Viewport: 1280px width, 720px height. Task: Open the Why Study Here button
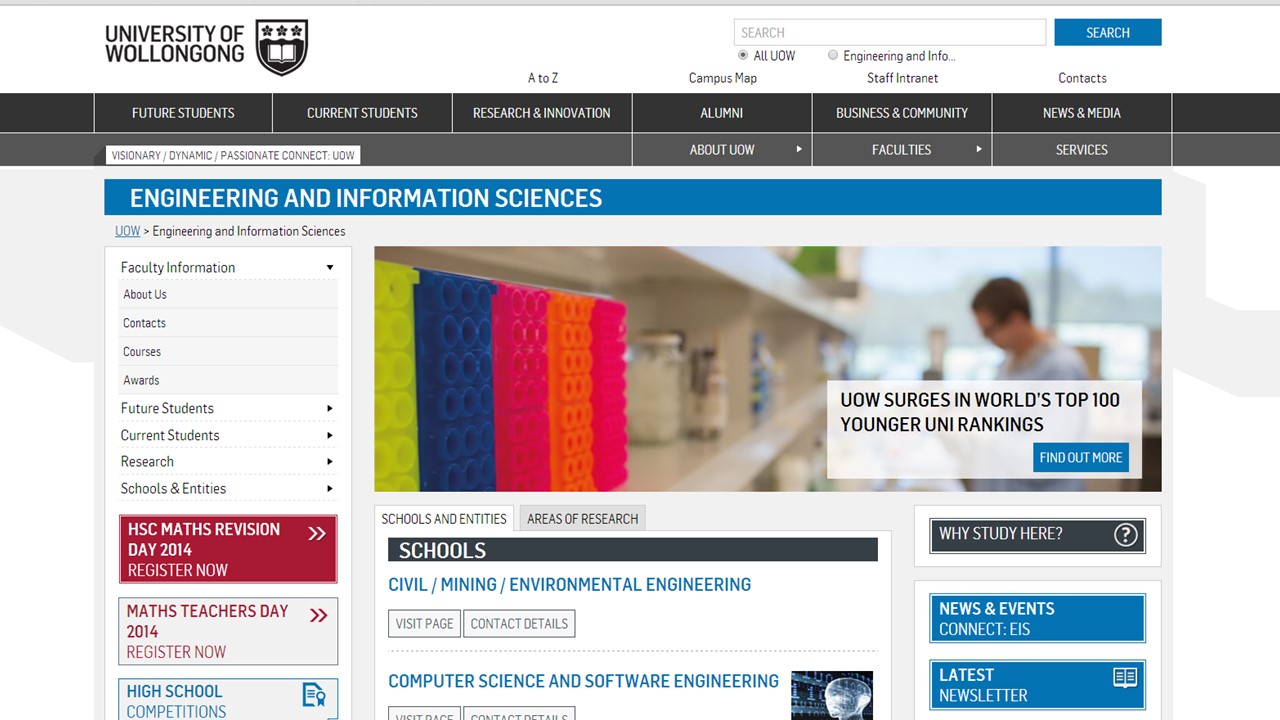[x=1037, y=535]
